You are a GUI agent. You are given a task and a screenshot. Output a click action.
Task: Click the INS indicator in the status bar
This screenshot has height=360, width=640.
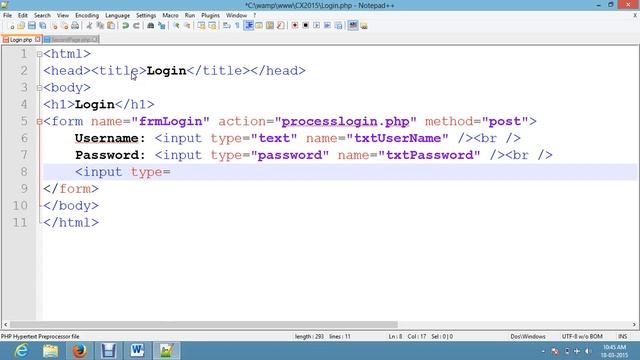622,336
